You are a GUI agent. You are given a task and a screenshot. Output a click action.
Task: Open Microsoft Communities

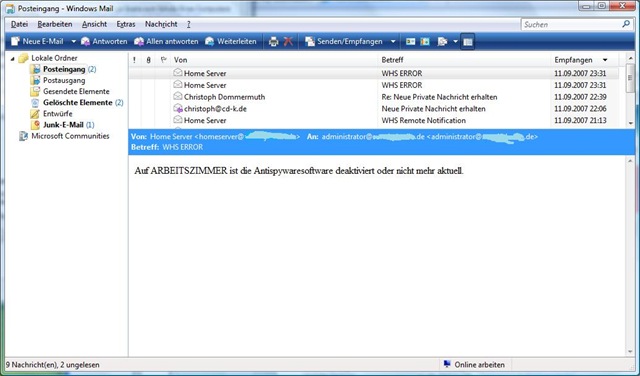70,136
